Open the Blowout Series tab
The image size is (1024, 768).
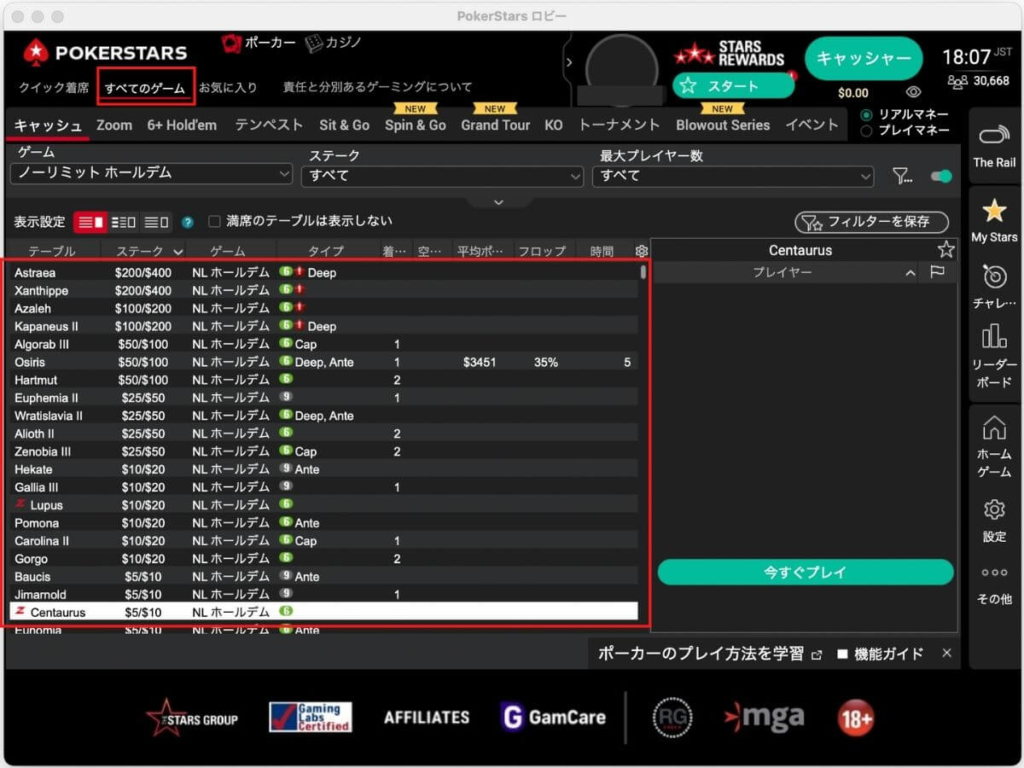pyautogui.click(x=722, y=125)
